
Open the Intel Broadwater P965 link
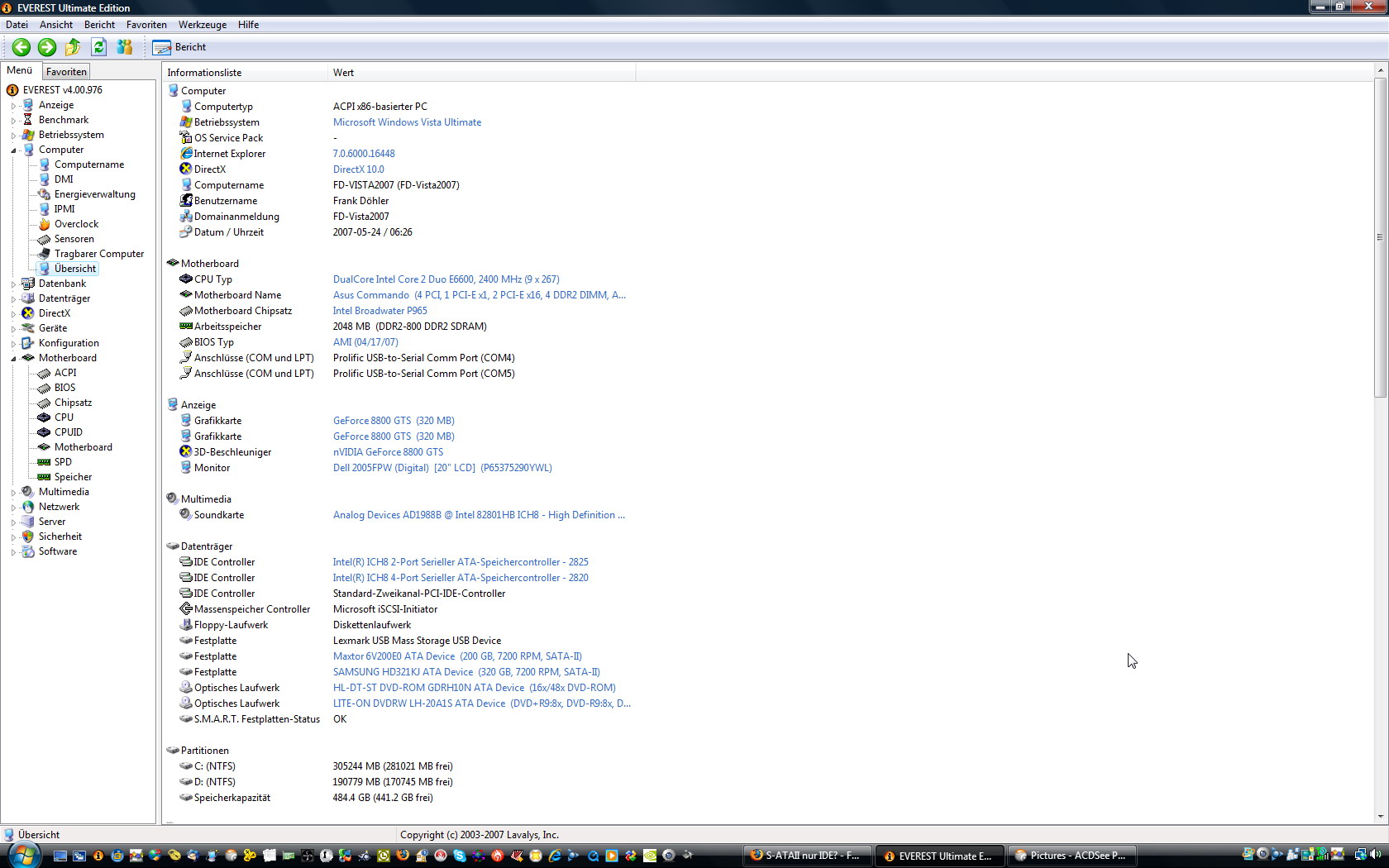pyautogui.click(x=379, y=311)
